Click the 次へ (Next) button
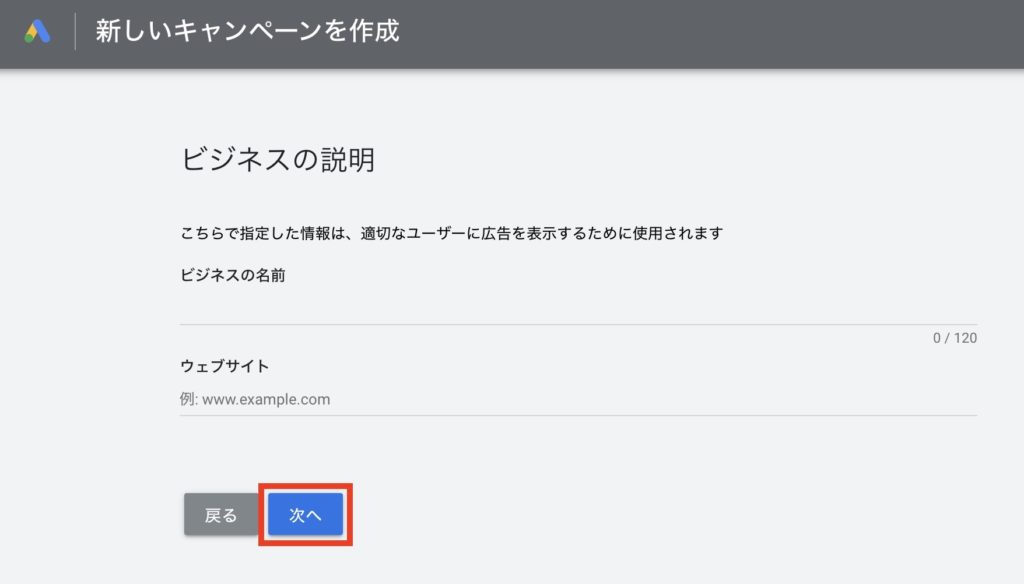The height and width of the screenshot is (584, 1024). pos(306,515)
